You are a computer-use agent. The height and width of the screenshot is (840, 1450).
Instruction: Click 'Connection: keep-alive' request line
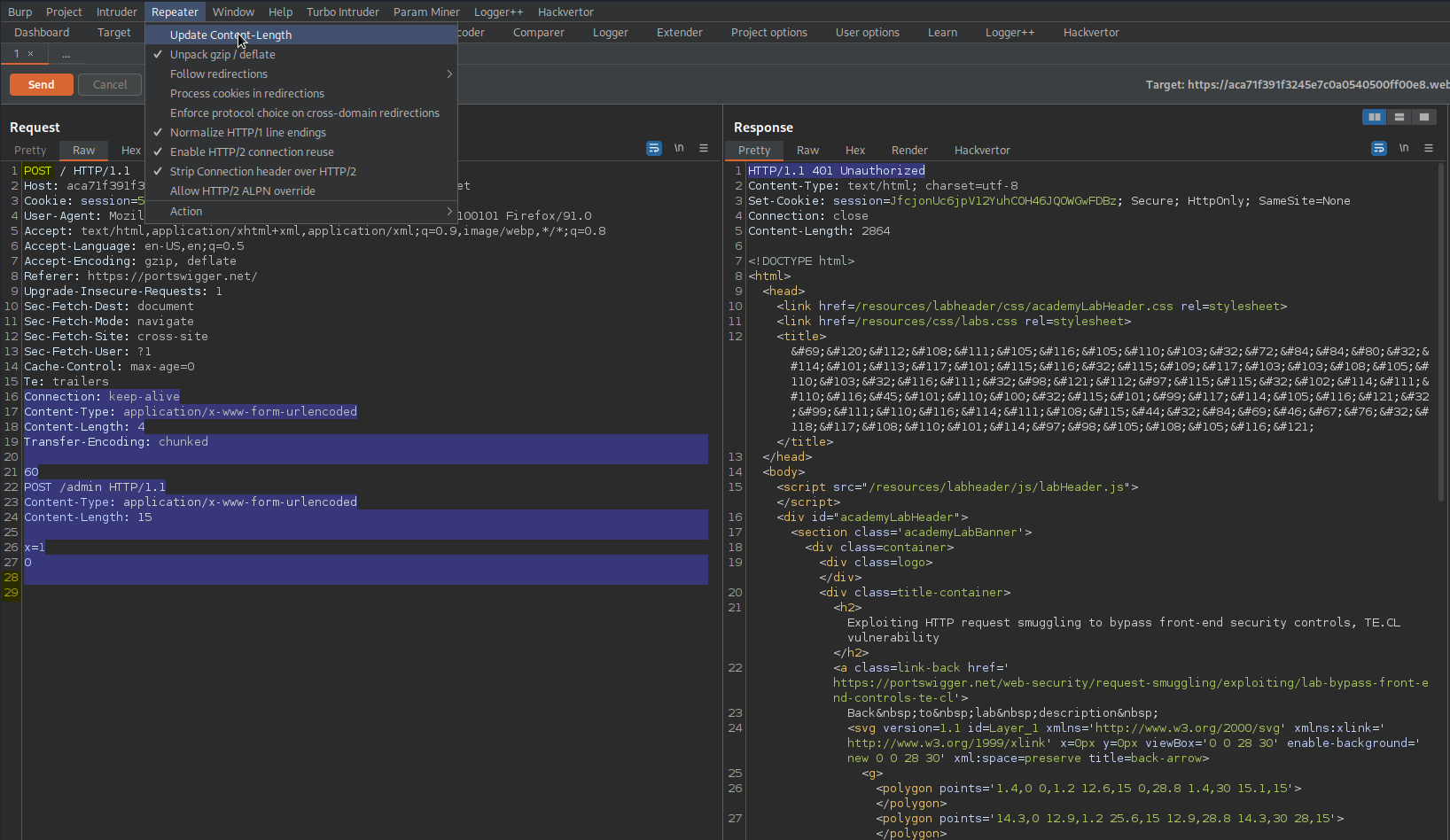(x=102, y=397)
